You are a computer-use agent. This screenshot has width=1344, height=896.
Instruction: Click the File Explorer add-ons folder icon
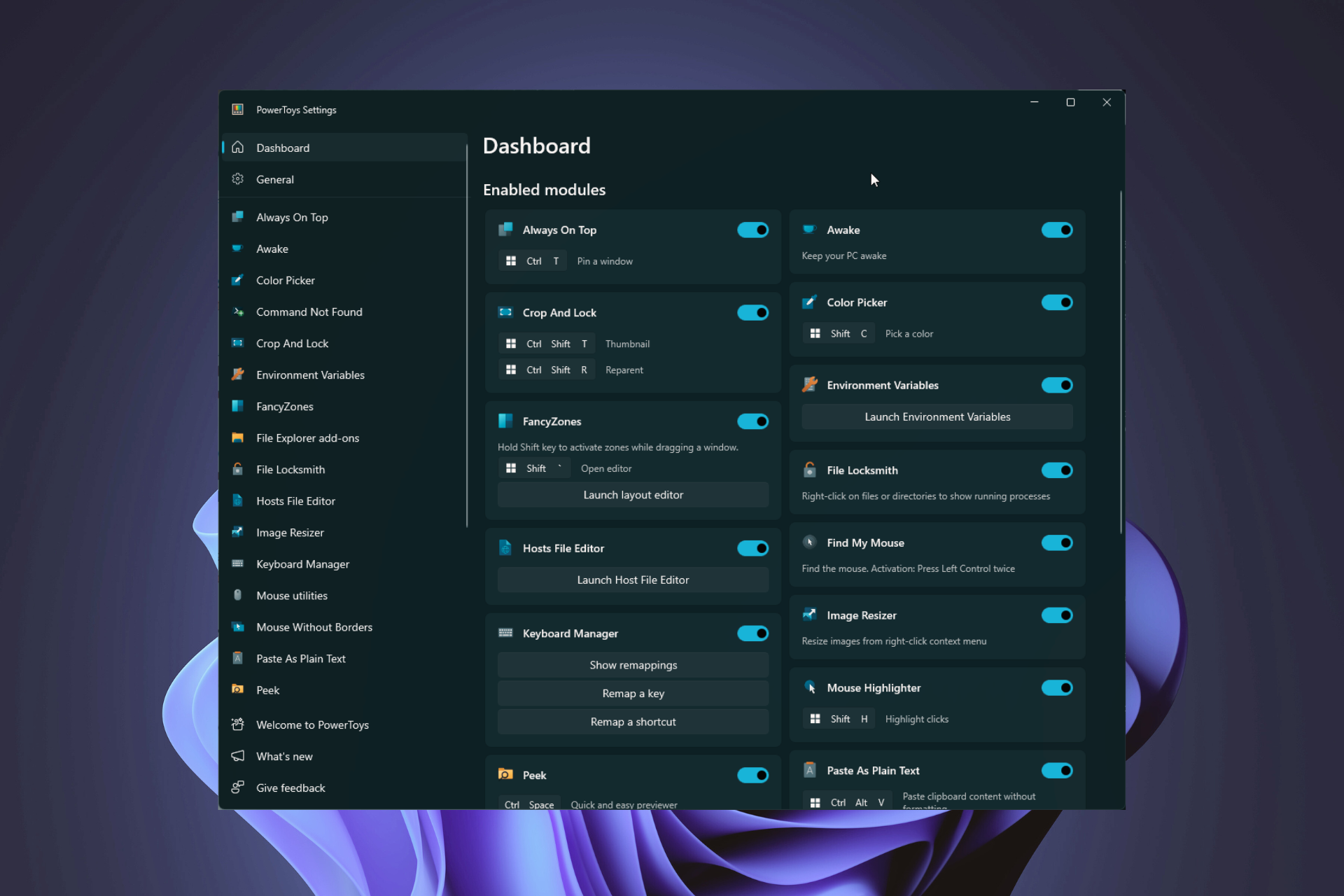click(238, 437)
